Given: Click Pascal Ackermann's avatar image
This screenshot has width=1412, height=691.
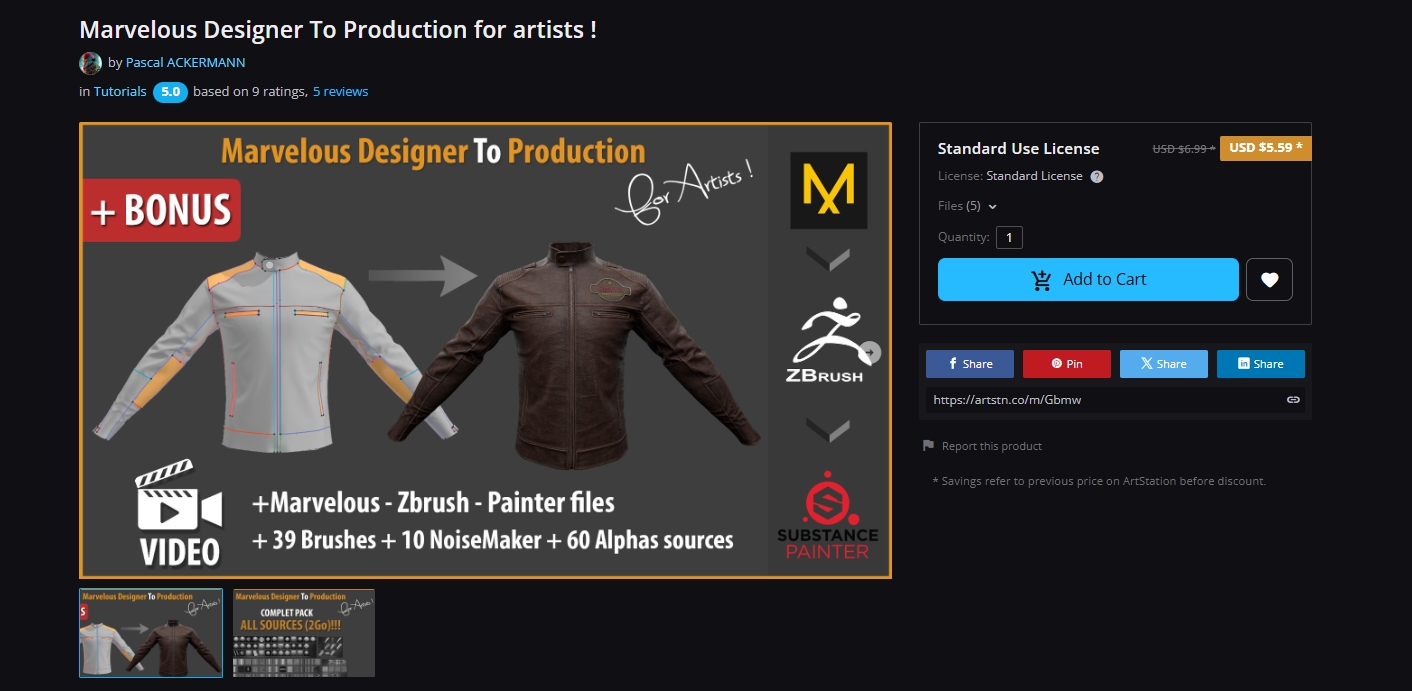Looking at the screenshot, I should click(x=91, y=63).
